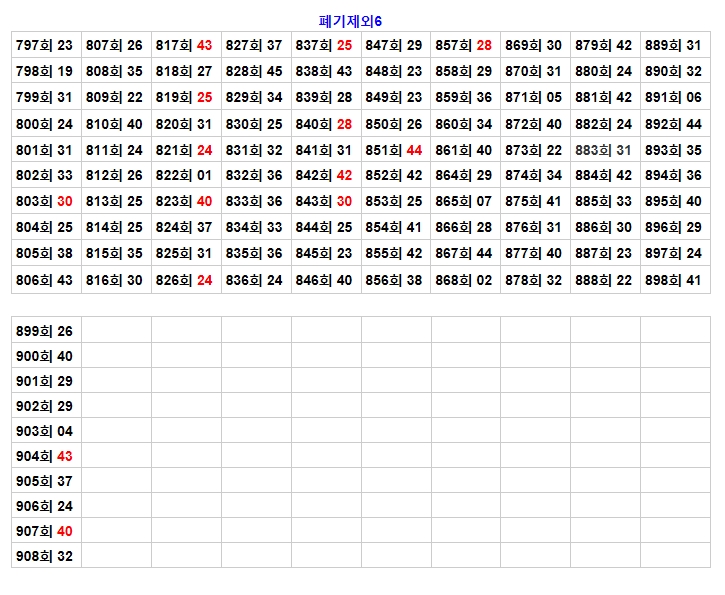This screenshot has width=725, height=595.
Task: Click the grayed cell 883회 31
Action: pyautogui.click(x=605, y=150)
